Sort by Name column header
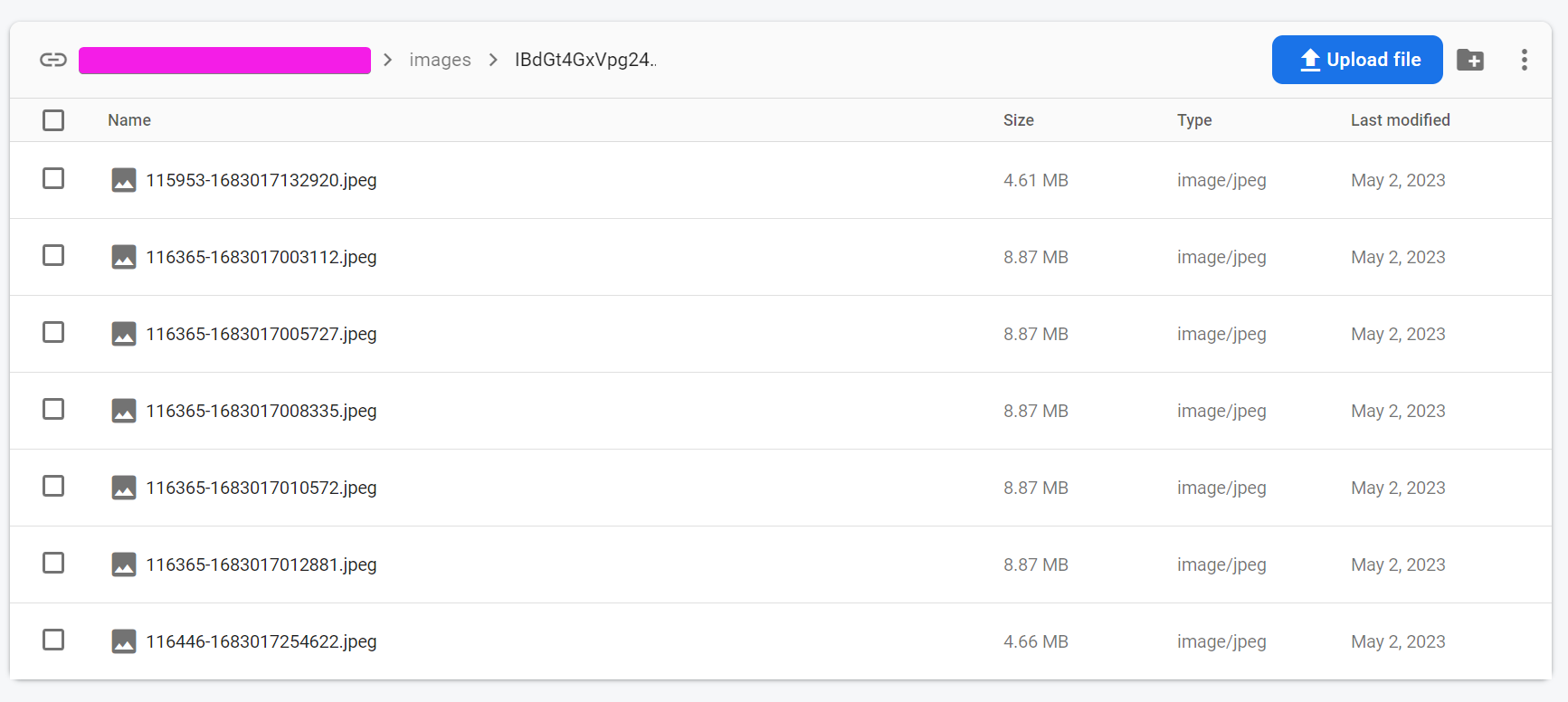Image resolution: width=1568 pixels, height=702 pixels. tap(129, 120)
